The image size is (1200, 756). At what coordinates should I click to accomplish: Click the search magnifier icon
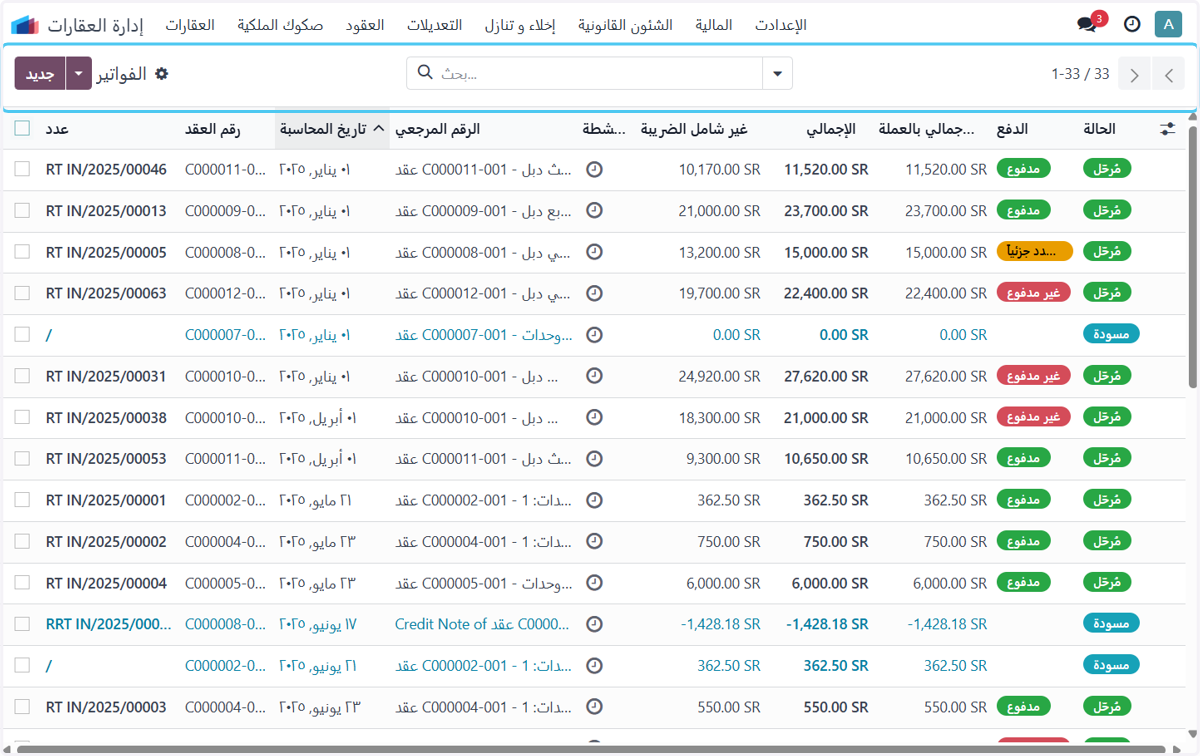tap(424, 73)
